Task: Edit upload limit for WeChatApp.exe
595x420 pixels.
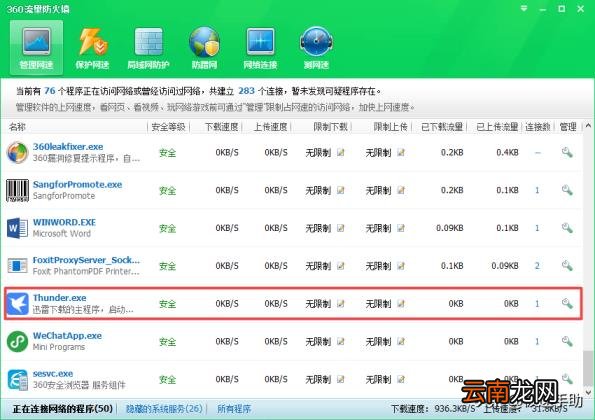Action: (401, 341)
